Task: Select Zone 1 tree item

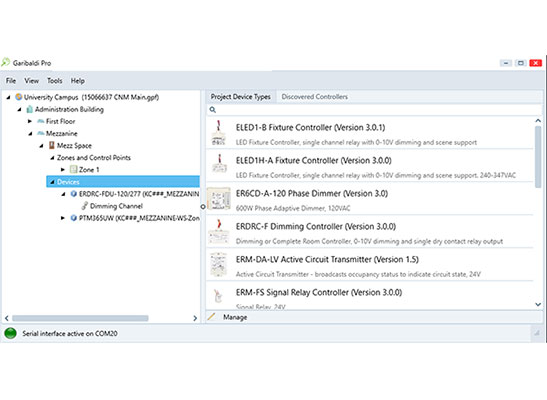Action: coord(89,170)
